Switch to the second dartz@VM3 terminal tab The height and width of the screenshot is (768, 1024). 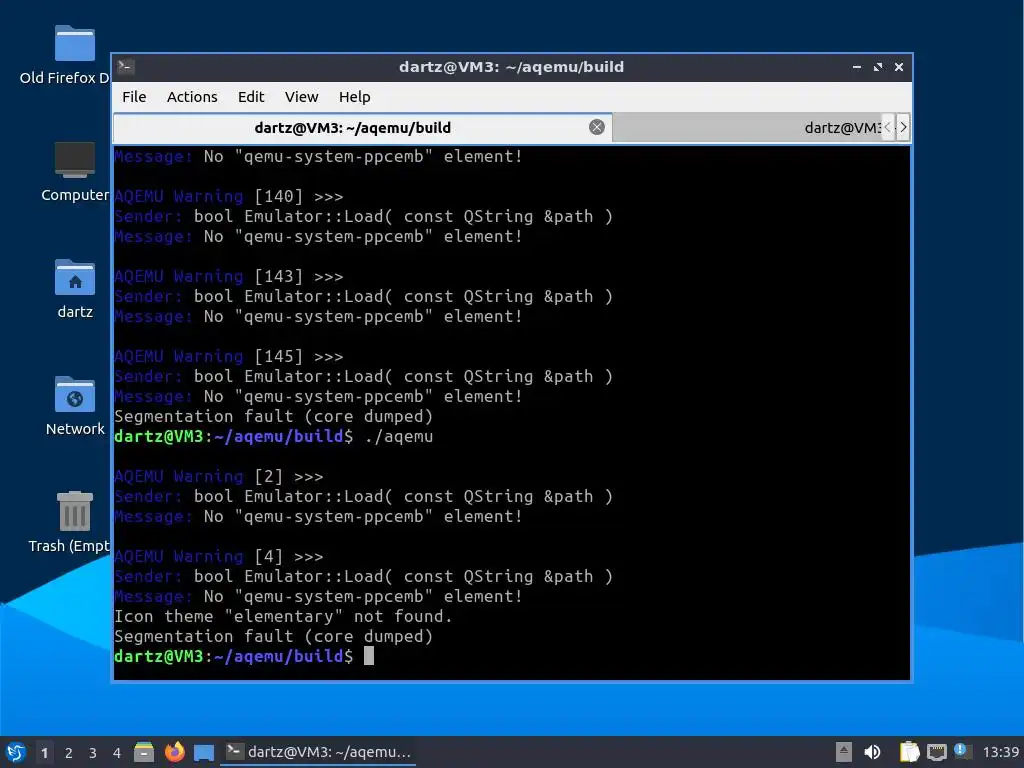[x=746, y=127]
